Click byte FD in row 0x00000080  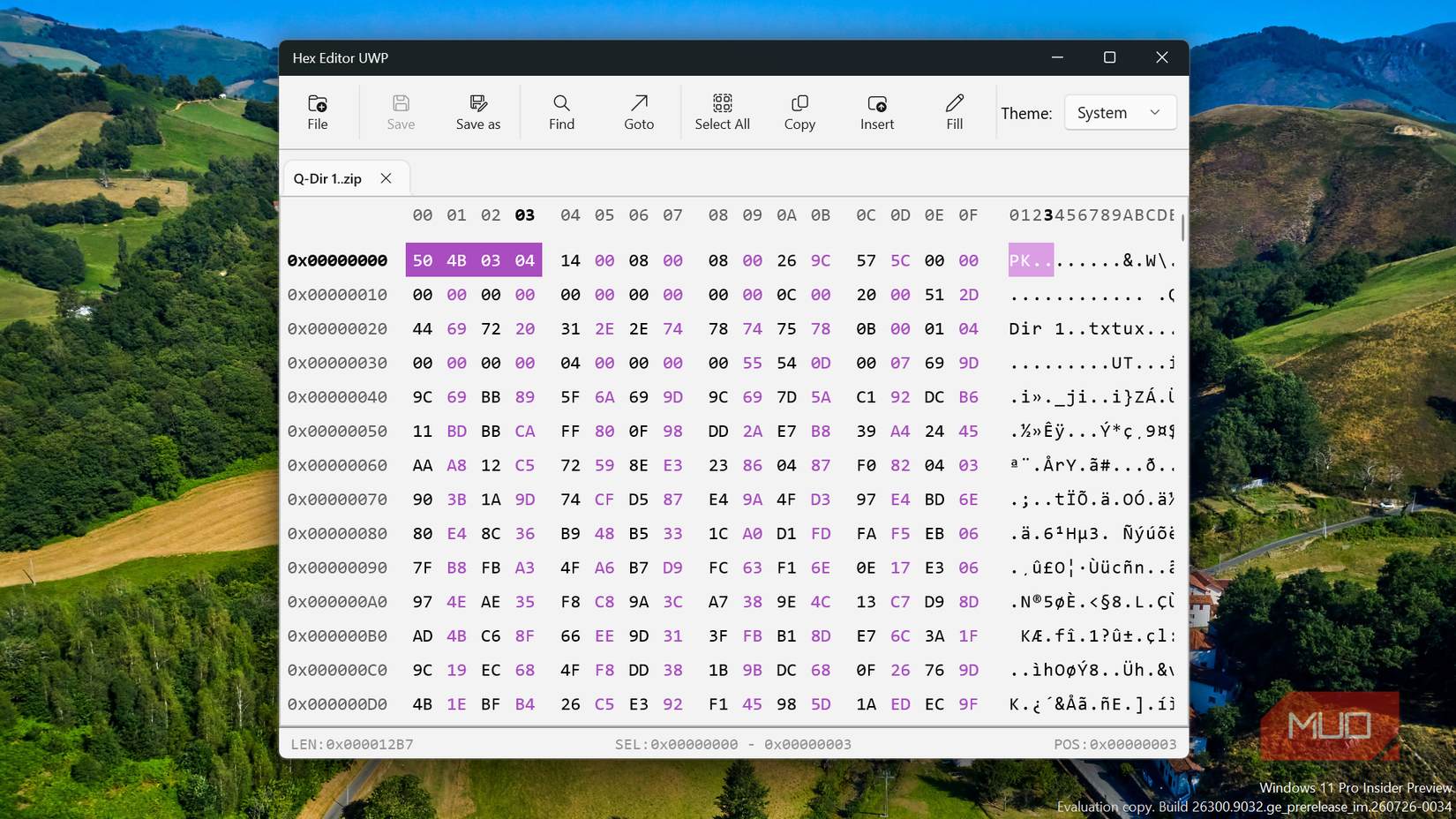[821, 534]
